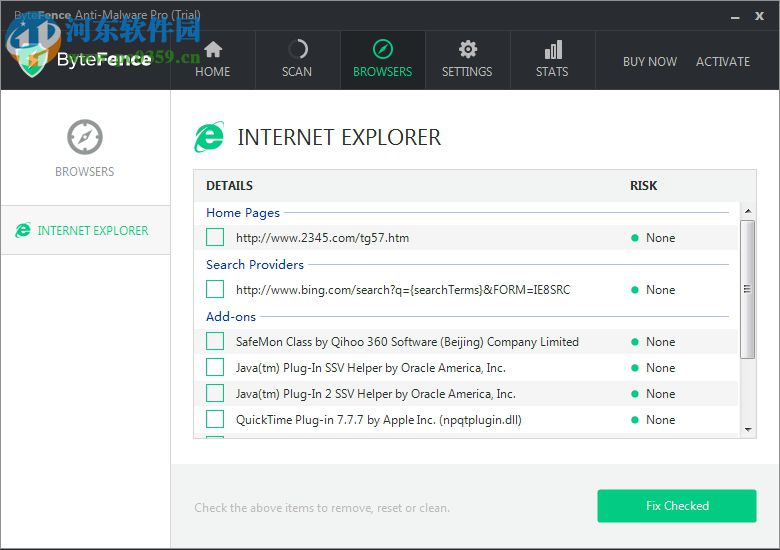Enable the Java Plug-In 2 SSV Helper checkbox
This screenshot has width=780, height=550.
(x=215, y=393)
